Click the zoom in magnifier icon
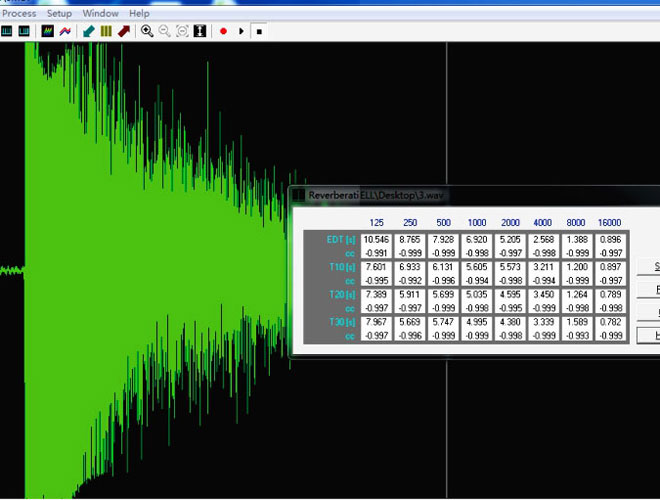This screenshot has height=500, width=660. tap(147, 31)
